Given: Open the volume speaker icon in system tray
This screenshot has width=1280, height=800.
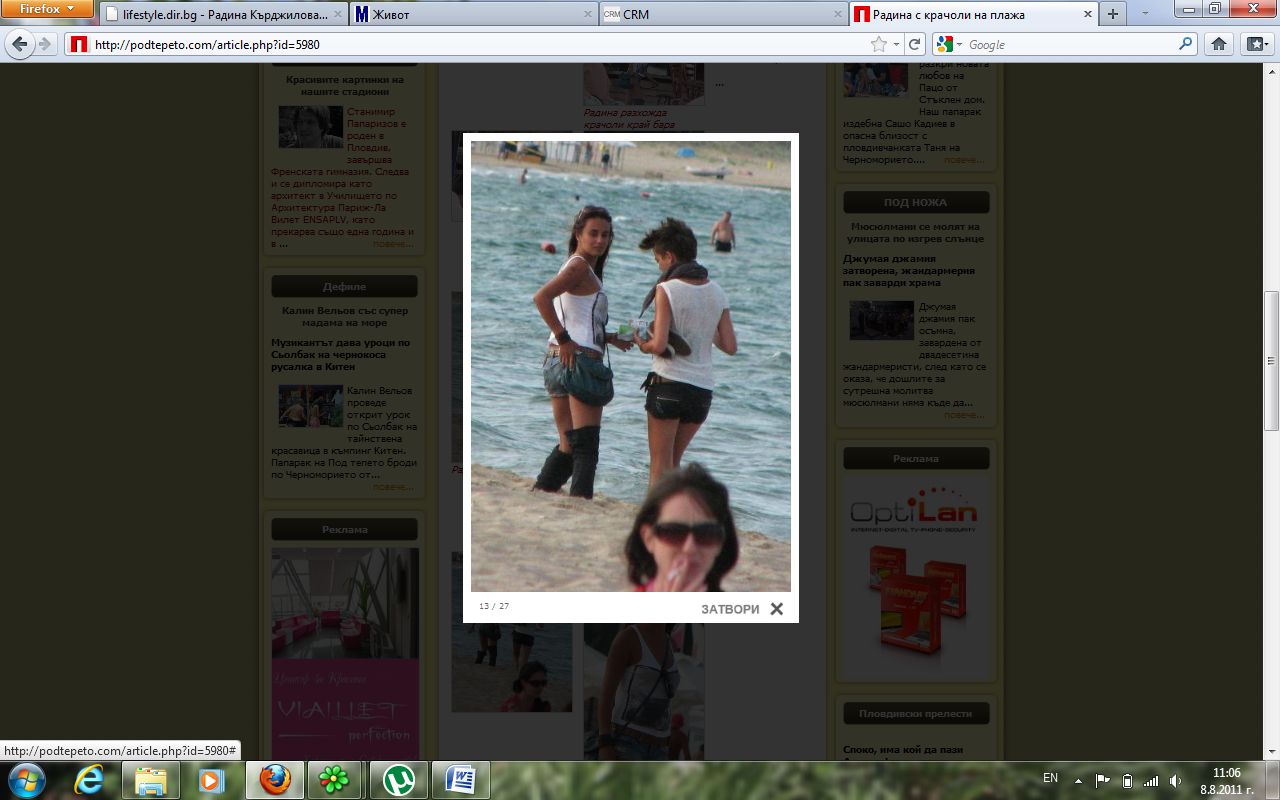Looking at the screenshot, I should [1176, 780].
